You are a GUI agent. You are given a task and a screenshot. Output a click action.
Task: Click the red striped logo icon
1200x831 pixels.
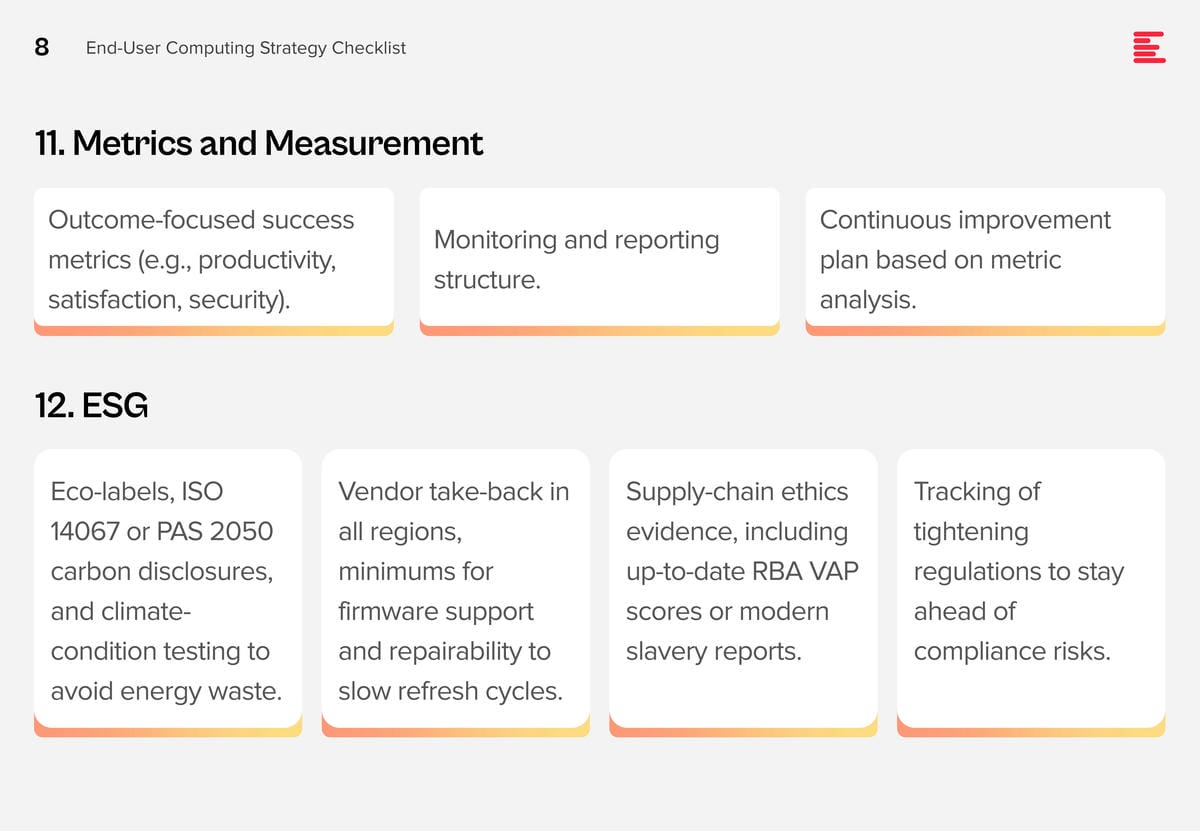pyautogui.click(x=1149, y=47)
